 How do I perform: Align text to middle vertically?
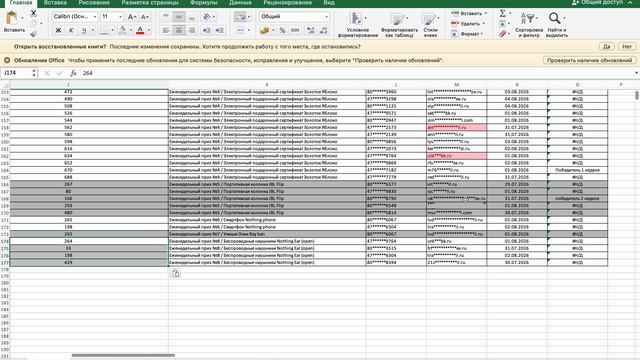[x=178, y=17]
